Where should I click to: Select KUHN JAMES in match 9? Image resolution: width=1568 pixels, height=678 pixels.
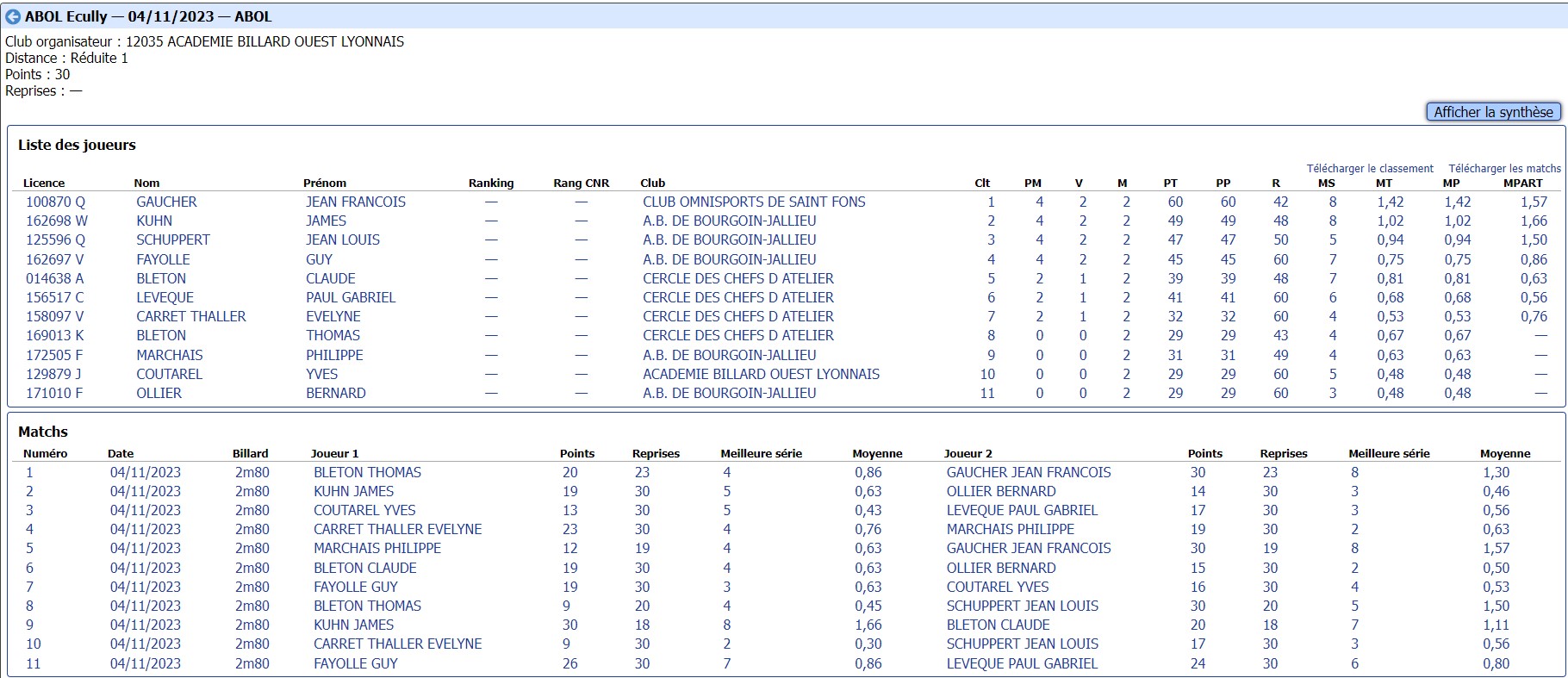(x=353, y=625)
